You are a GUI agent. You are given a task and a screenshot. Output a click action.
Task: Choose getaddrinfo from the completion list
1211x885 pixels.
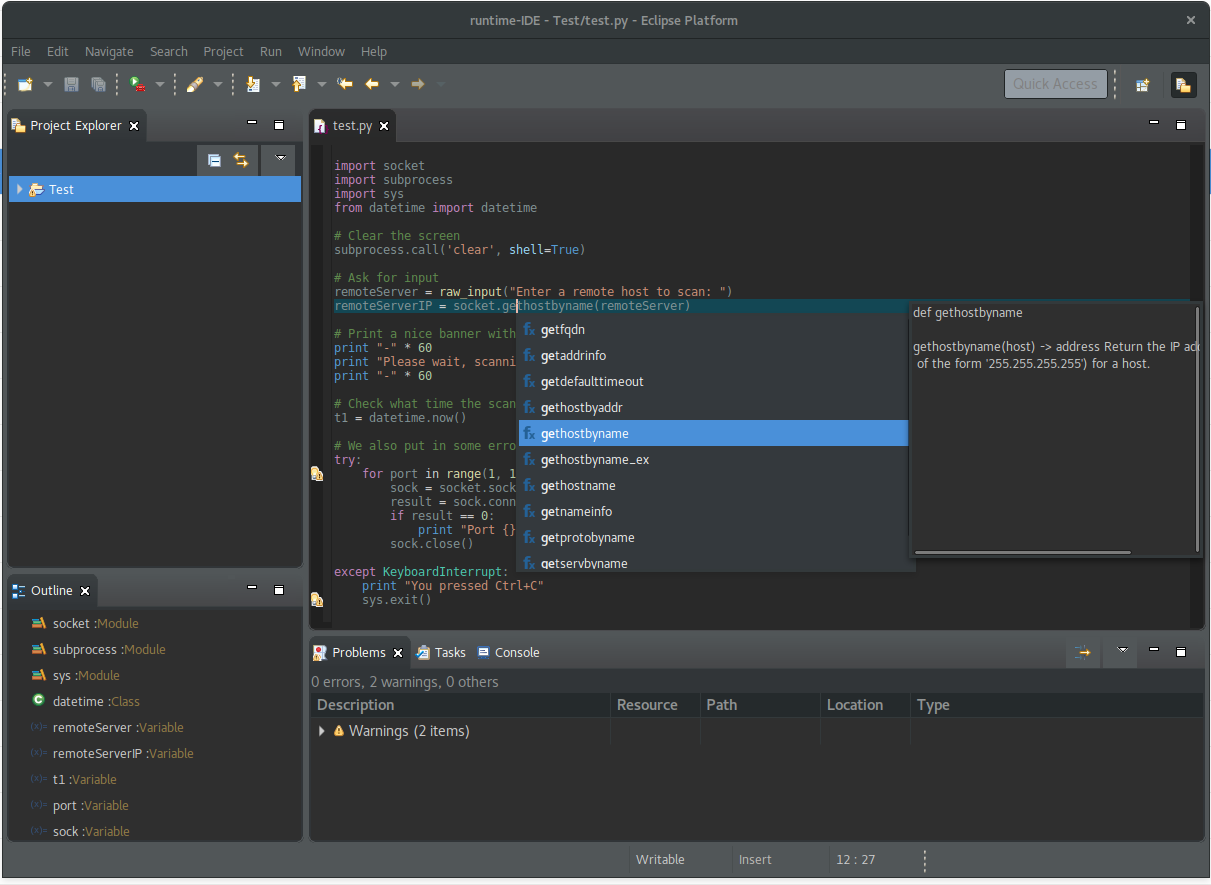tap(713, 356)
